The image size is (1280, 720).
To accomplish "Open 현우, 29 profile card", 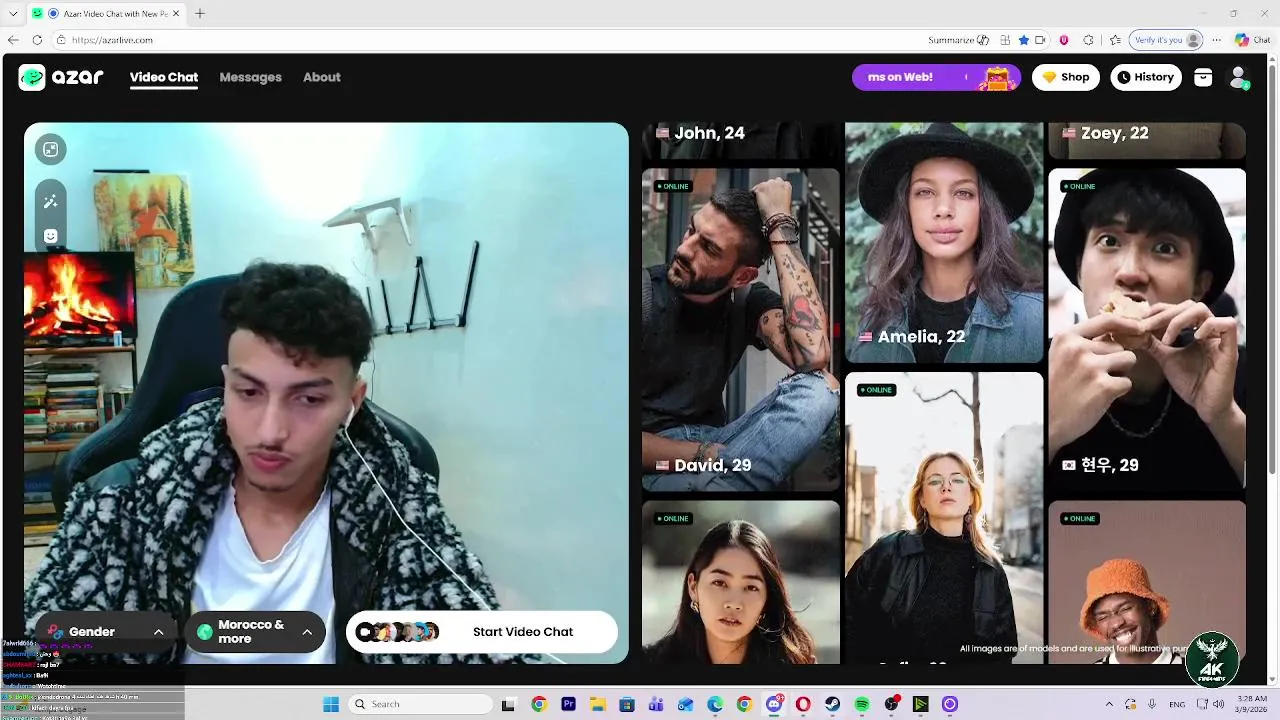I will click(1147, 329).
